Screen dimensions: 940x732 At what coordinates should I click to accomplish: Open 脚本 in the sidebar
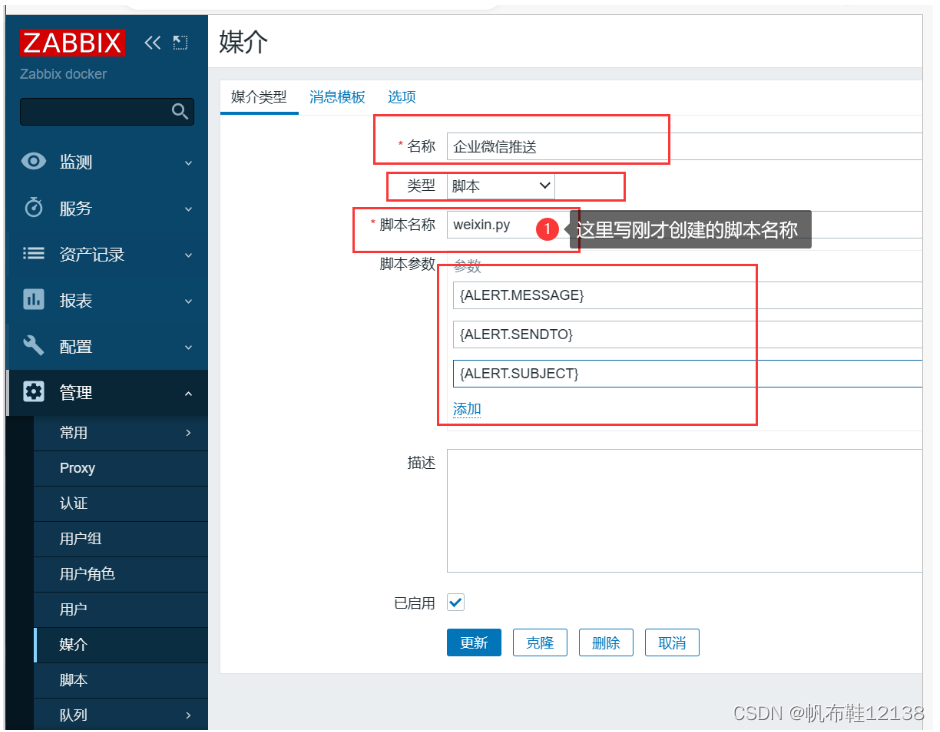(x=120, y=680)
